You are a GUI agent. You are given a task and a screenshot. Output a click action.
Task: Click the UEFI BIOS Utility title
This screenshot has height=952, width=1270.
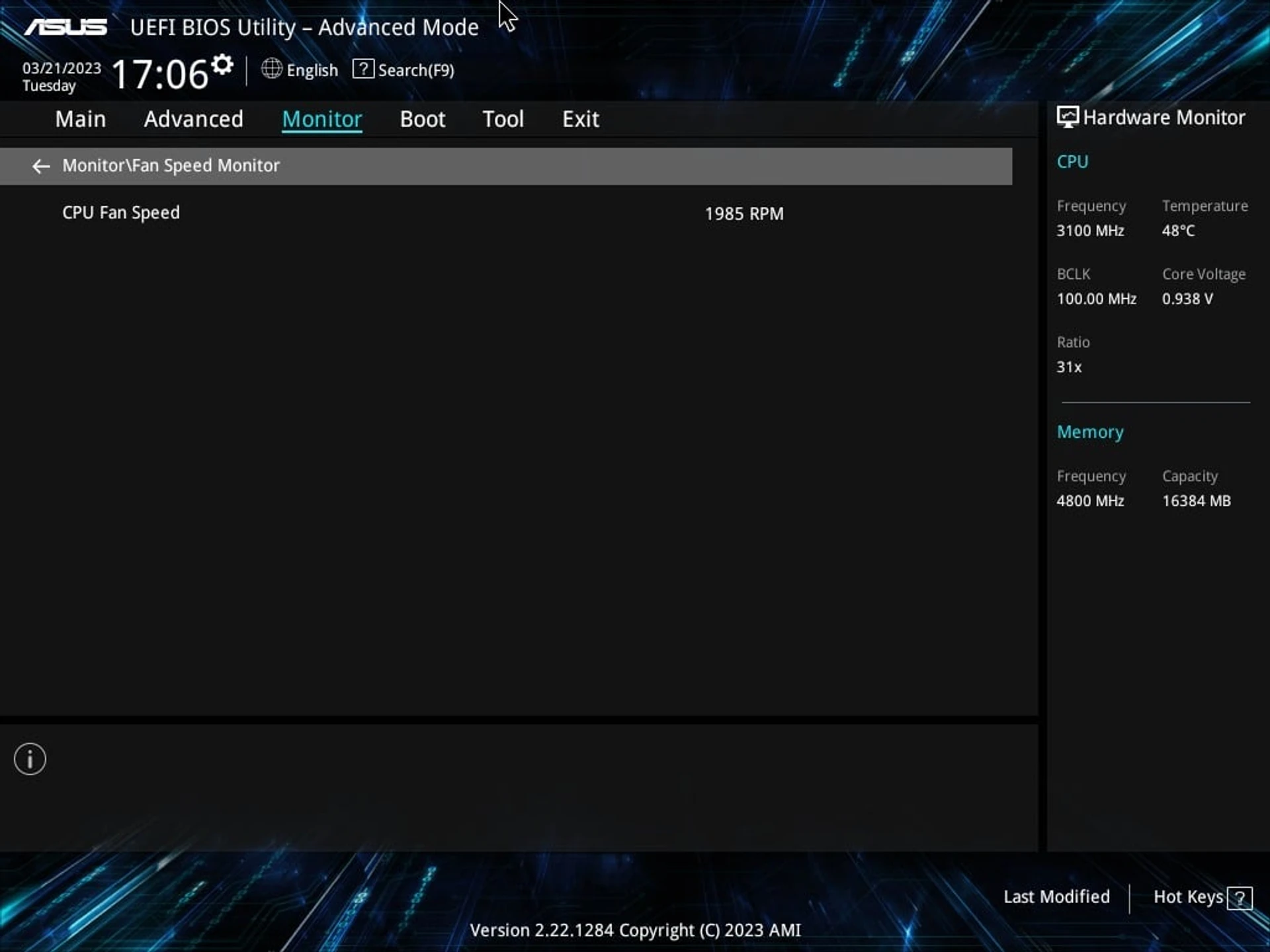tap(304, 28)
